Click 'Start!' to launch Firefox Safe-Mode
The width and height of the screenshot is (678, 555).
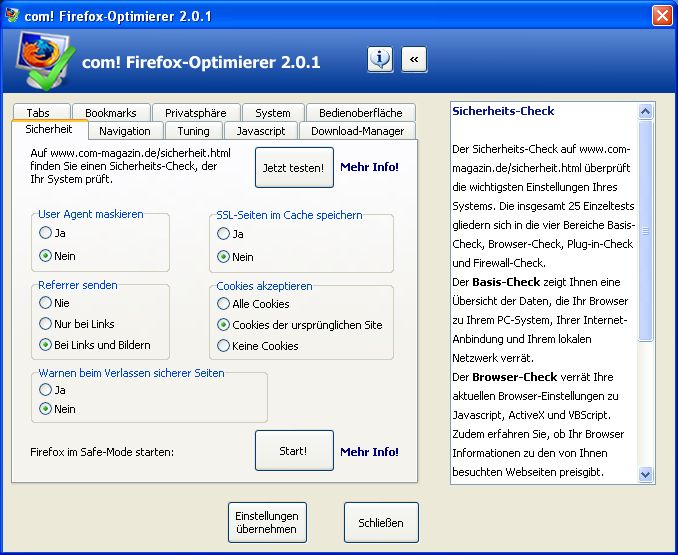point(293,451)
